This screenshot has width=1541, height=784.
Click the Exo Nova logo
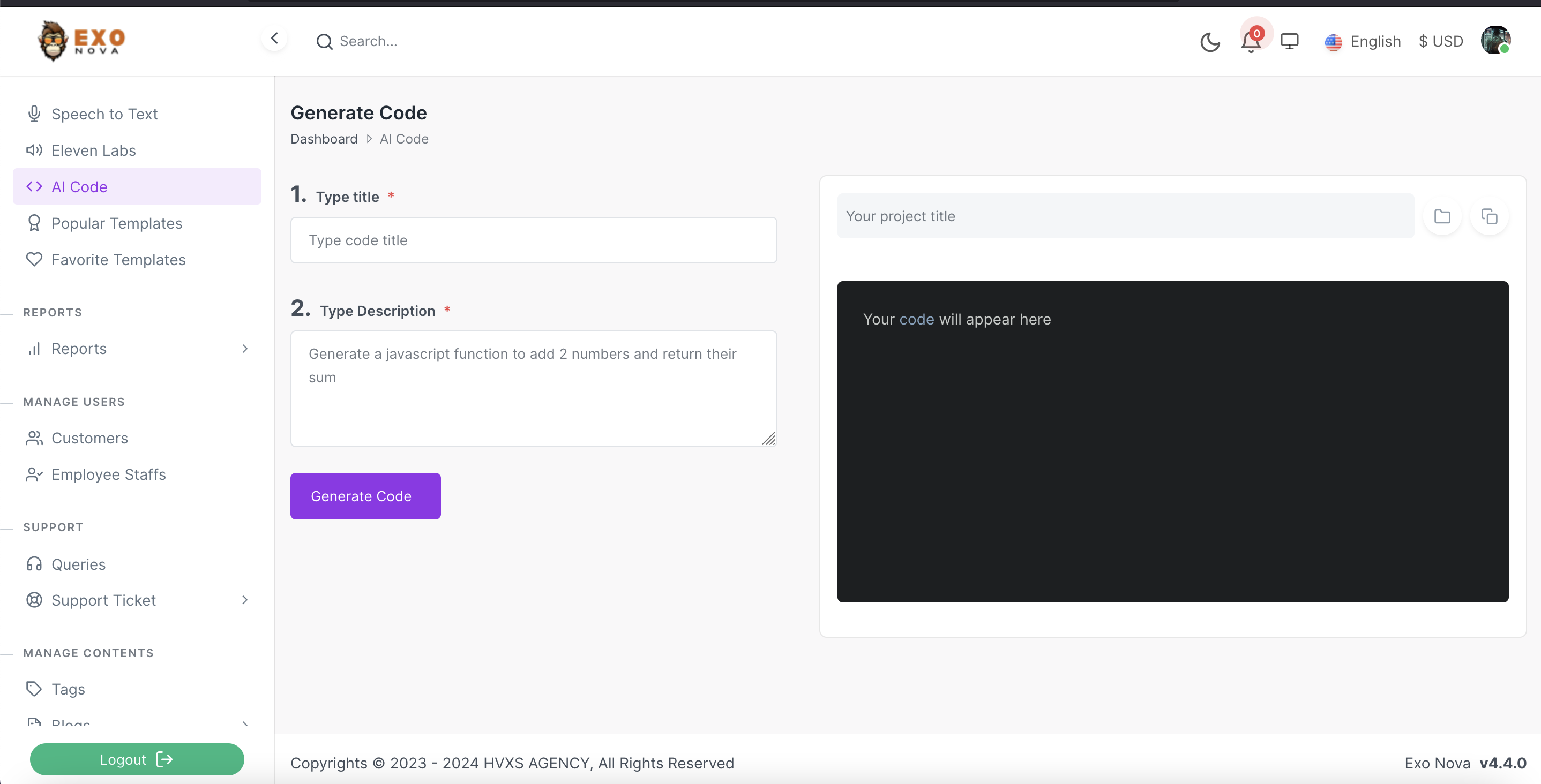coord(81,41)
